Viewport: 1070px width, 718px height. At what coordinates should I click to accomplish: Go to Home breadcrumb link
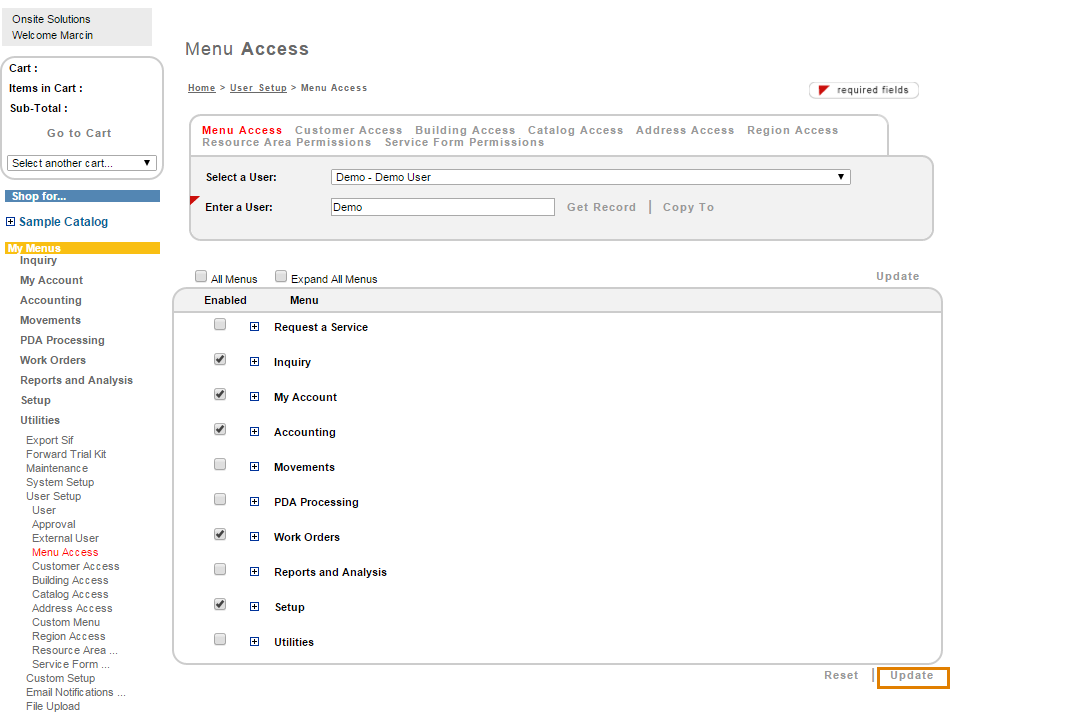click(201, 88)
